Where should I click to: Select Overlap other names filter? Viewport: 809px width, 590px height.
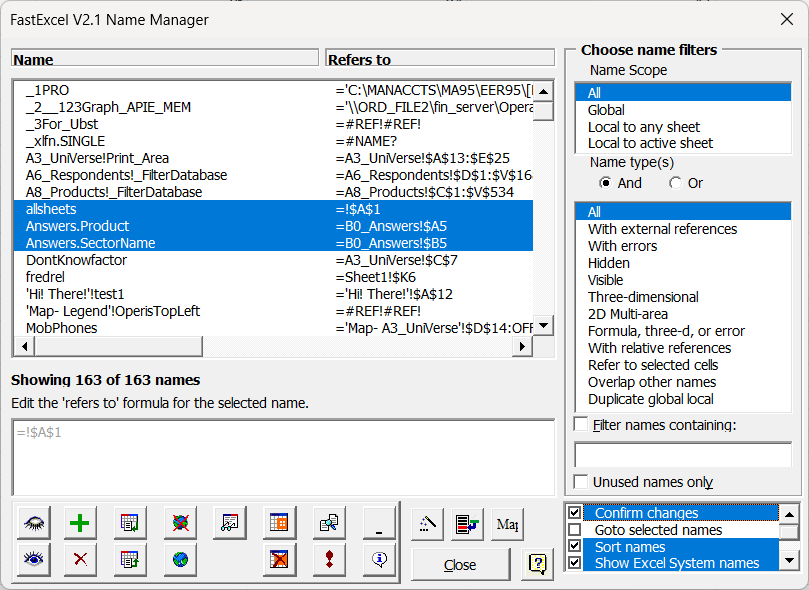(683, 382)
